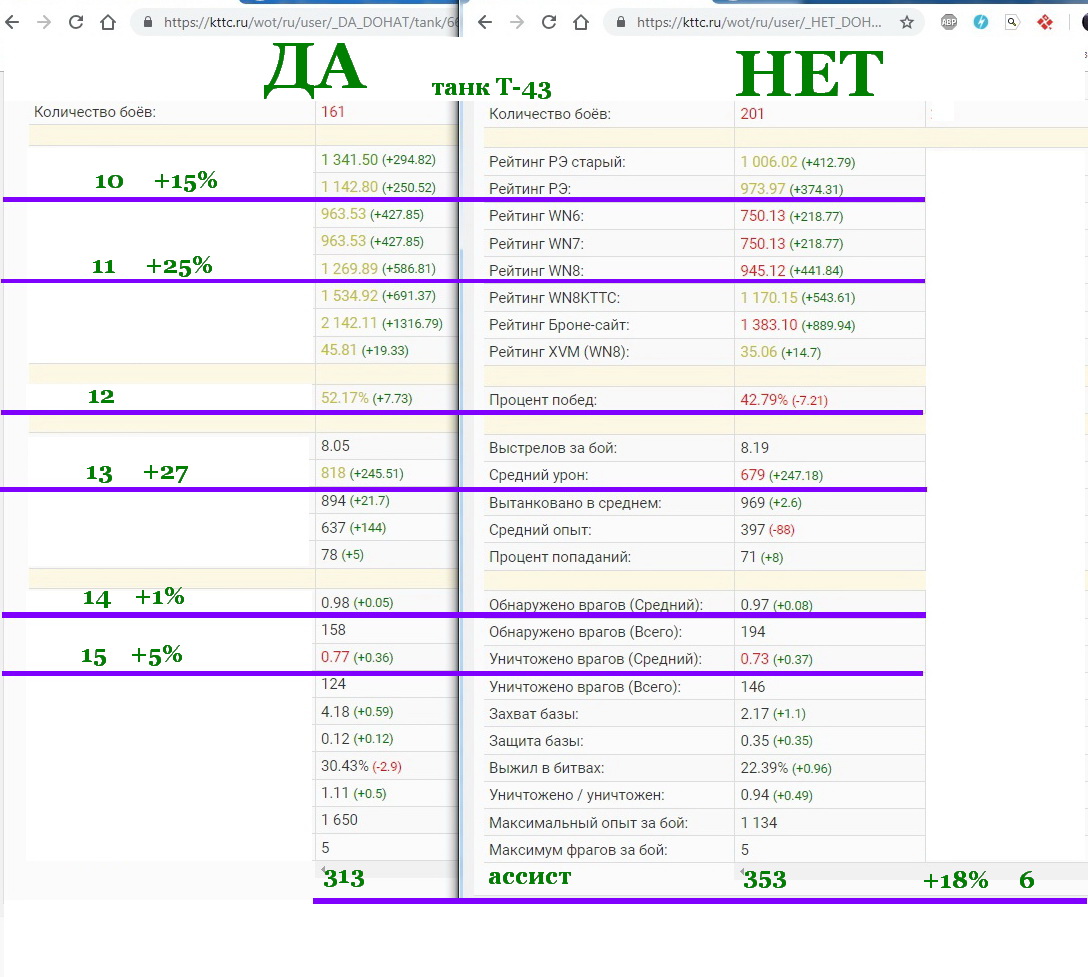Open home page in the left browser
Image resolution: width=1088 pixels, height=977 pixels.
[108, 22]
